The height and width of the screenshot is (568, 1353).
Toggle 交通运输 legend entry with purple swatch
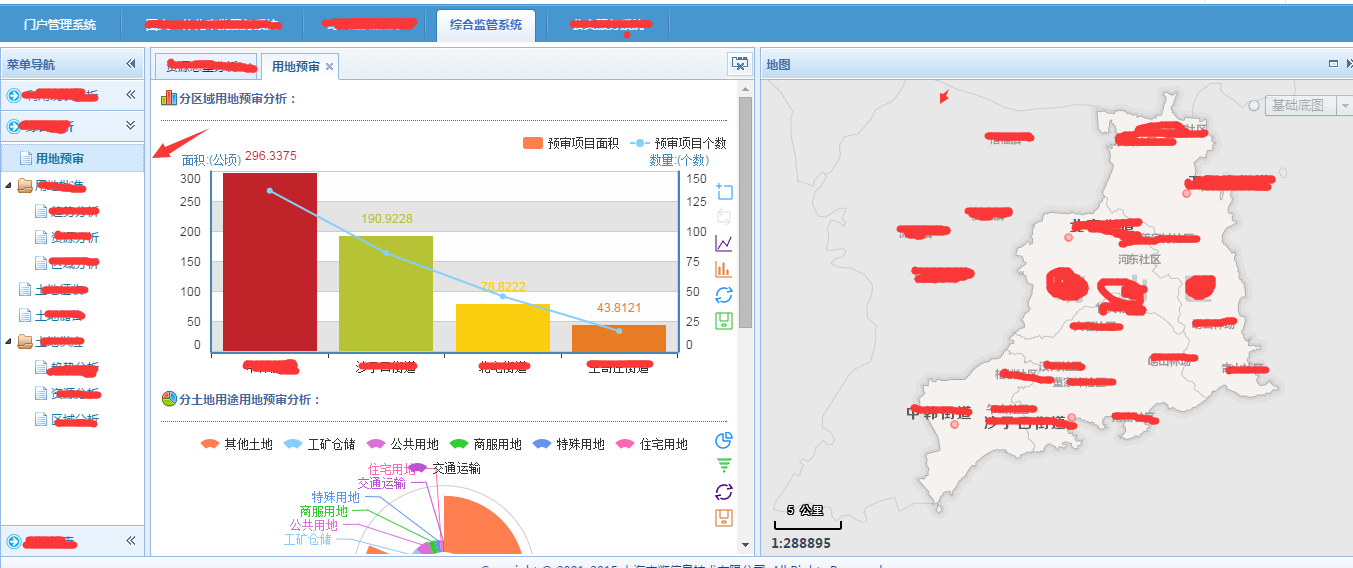click(445, 468)
